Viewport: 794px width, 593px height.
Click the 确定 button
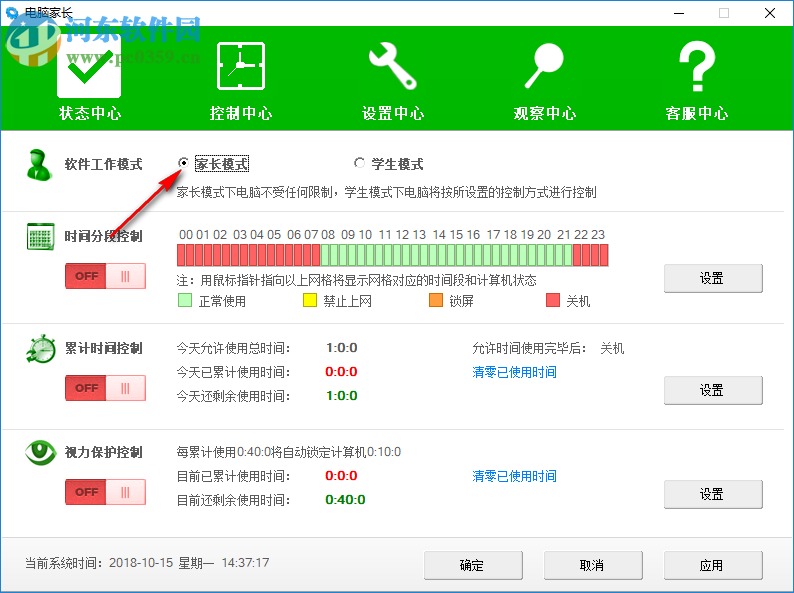click(473, 565)
